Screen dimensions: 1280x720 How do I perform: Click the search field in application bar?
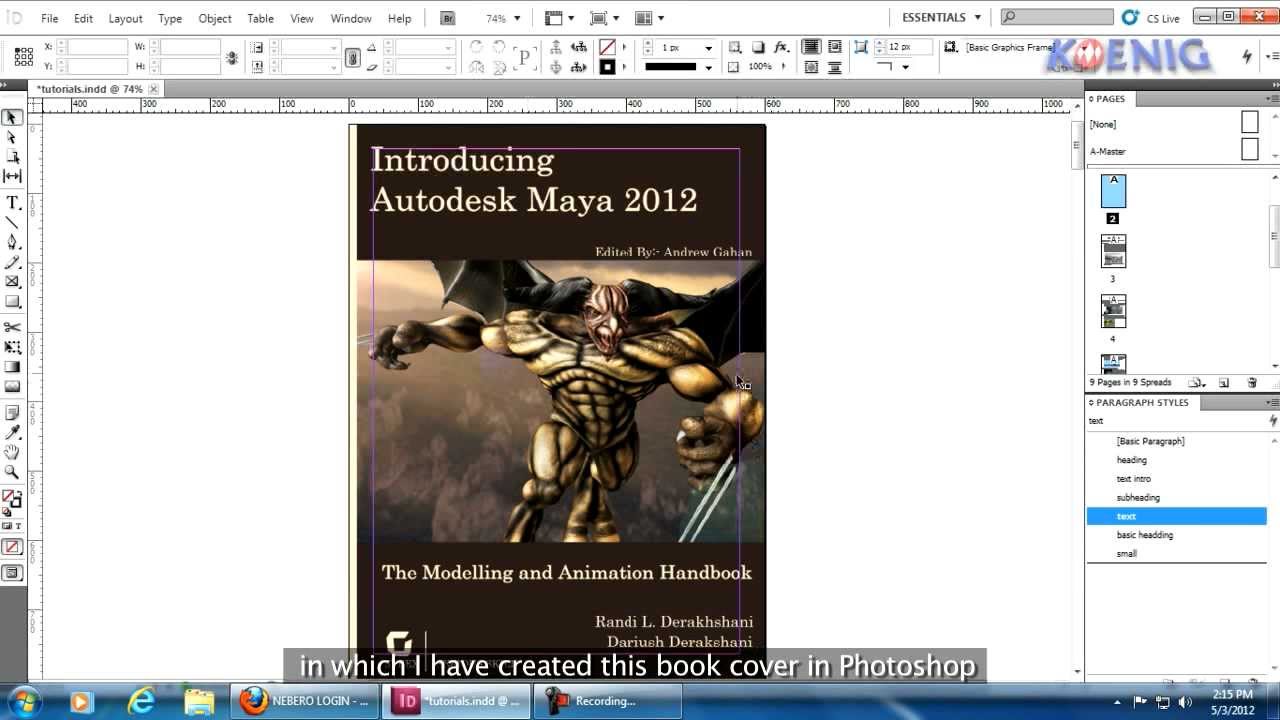tap(1057, 18)
